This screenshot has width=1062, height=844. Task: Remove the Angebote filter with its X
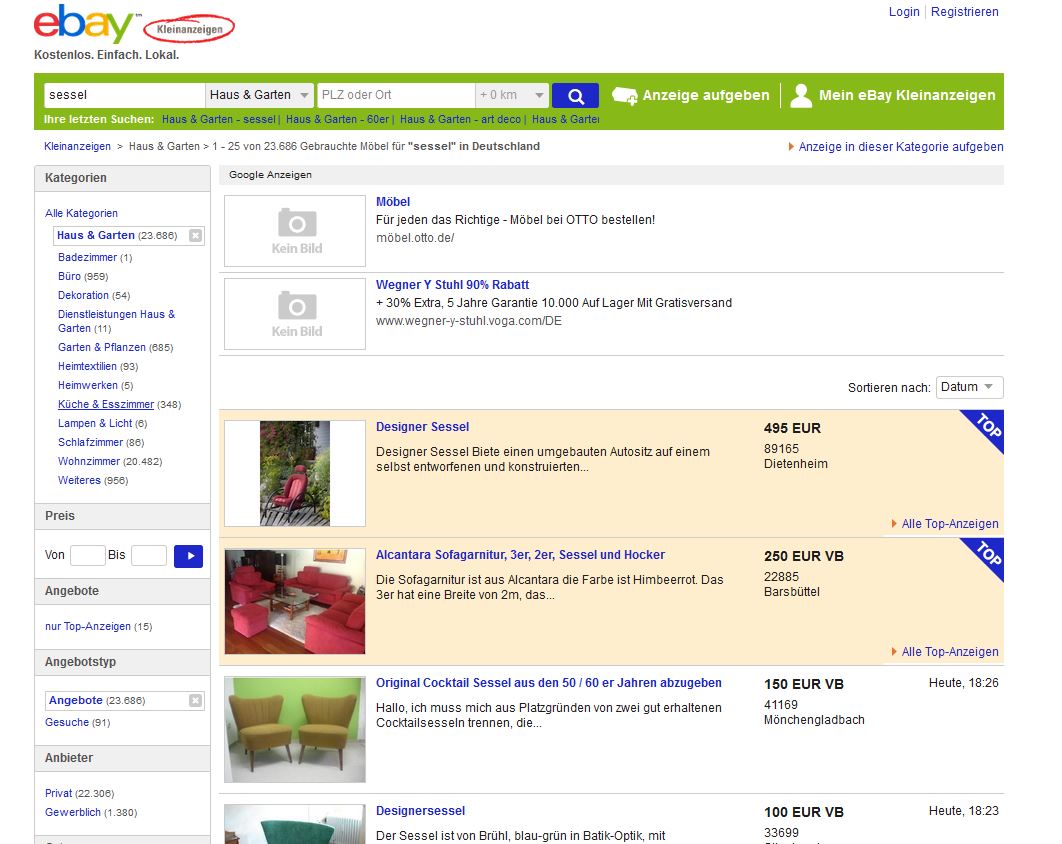(195, 700)
